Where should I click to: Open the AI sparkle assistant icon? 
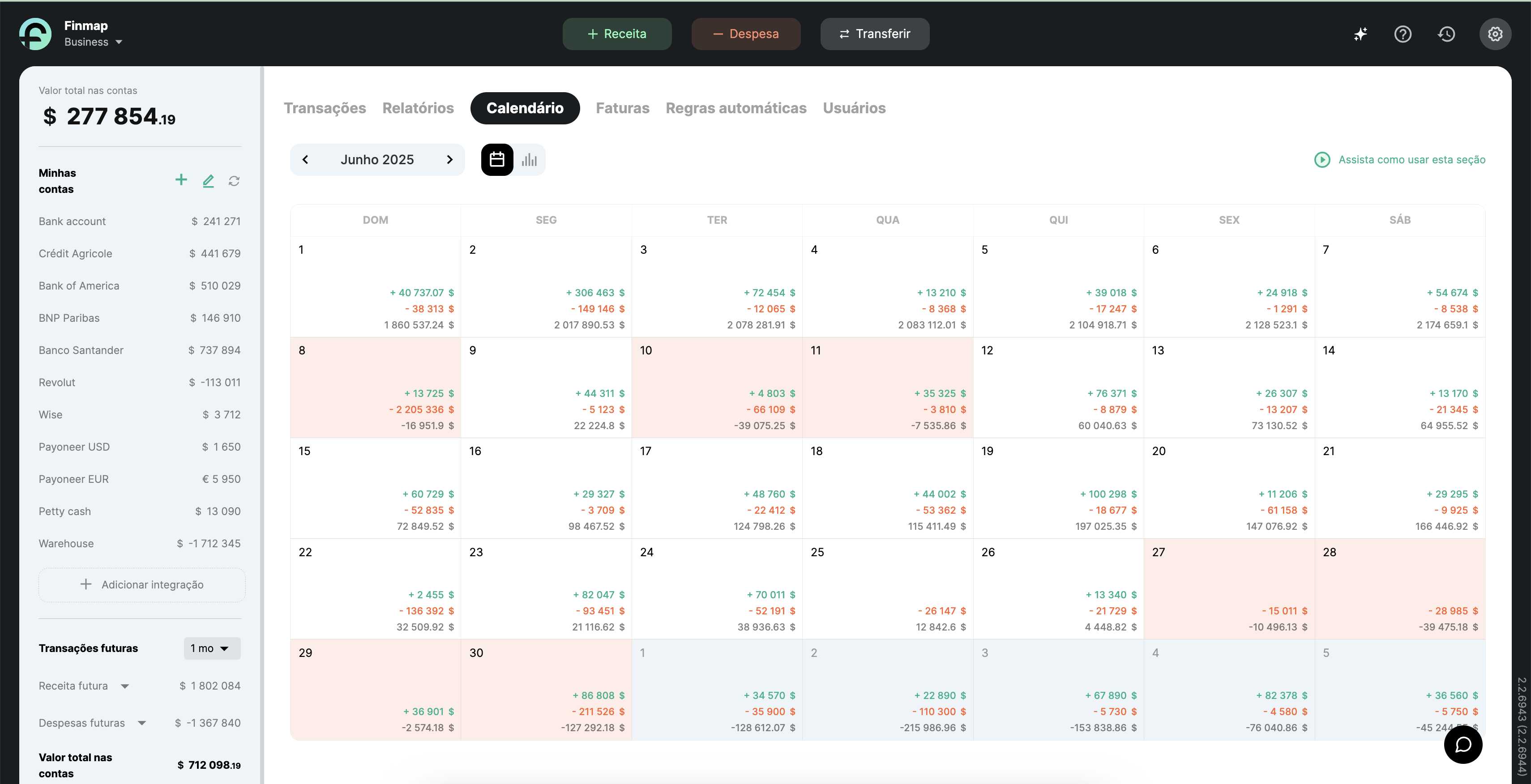coord(1360,34)
